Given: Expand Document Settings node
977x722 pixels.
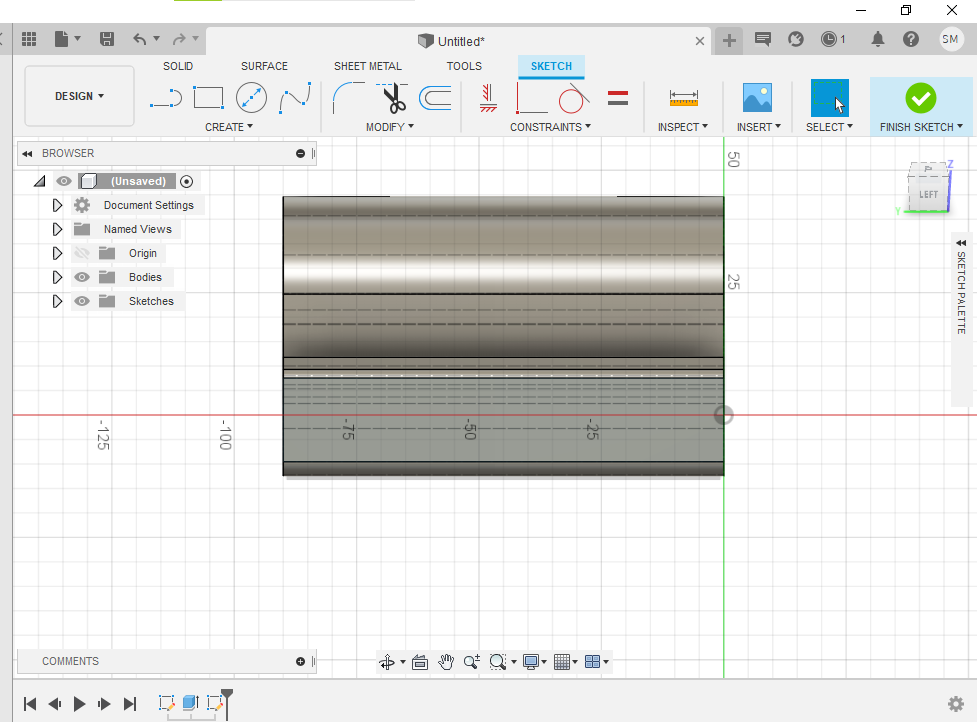Looking at the screenshot, I should tap(57, 205).
